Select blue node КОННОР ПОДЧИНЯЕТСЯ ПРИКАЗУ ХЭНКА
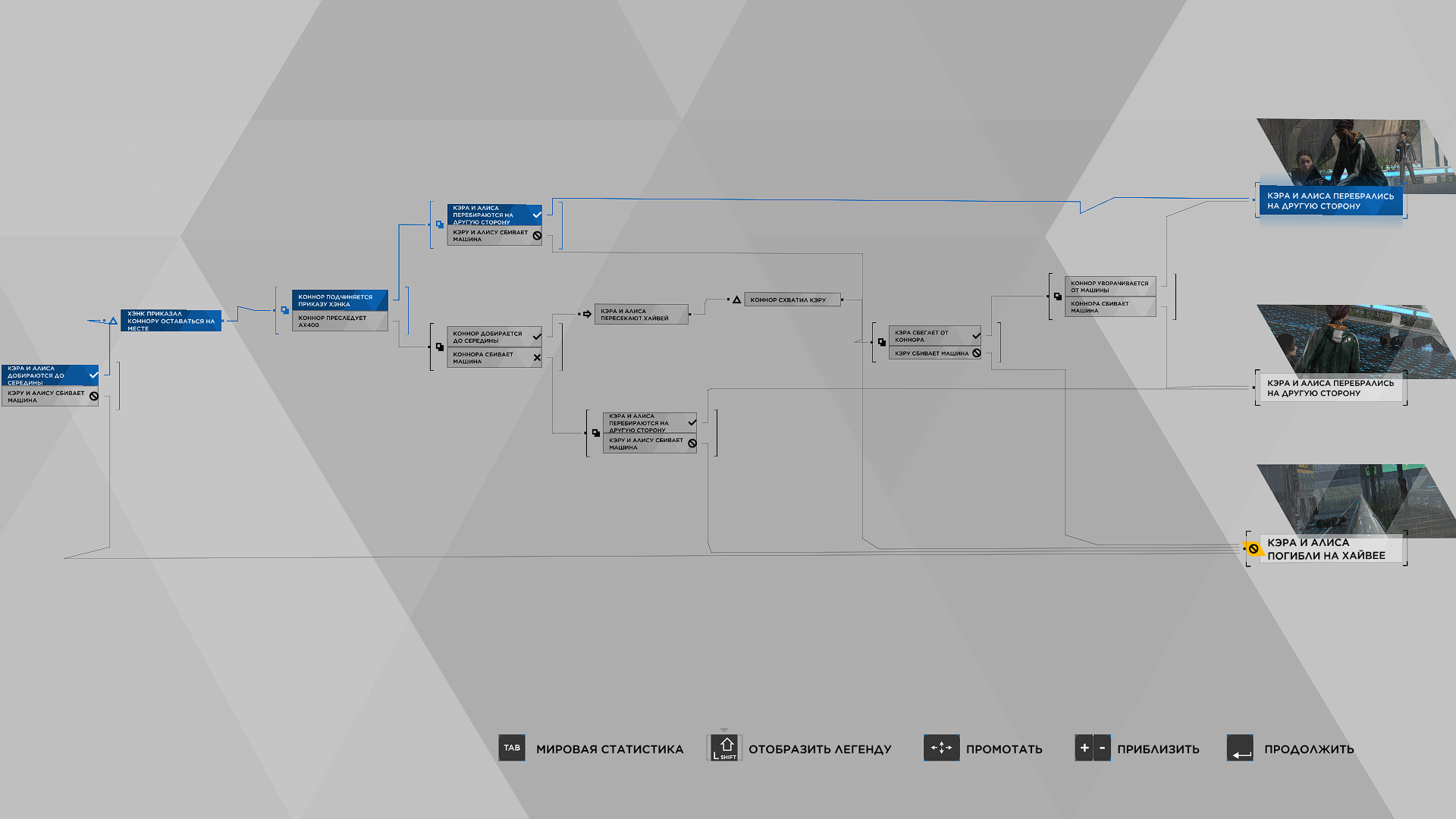The width and height of the screenshot is (1456, 819). click(x=340, y=300)
